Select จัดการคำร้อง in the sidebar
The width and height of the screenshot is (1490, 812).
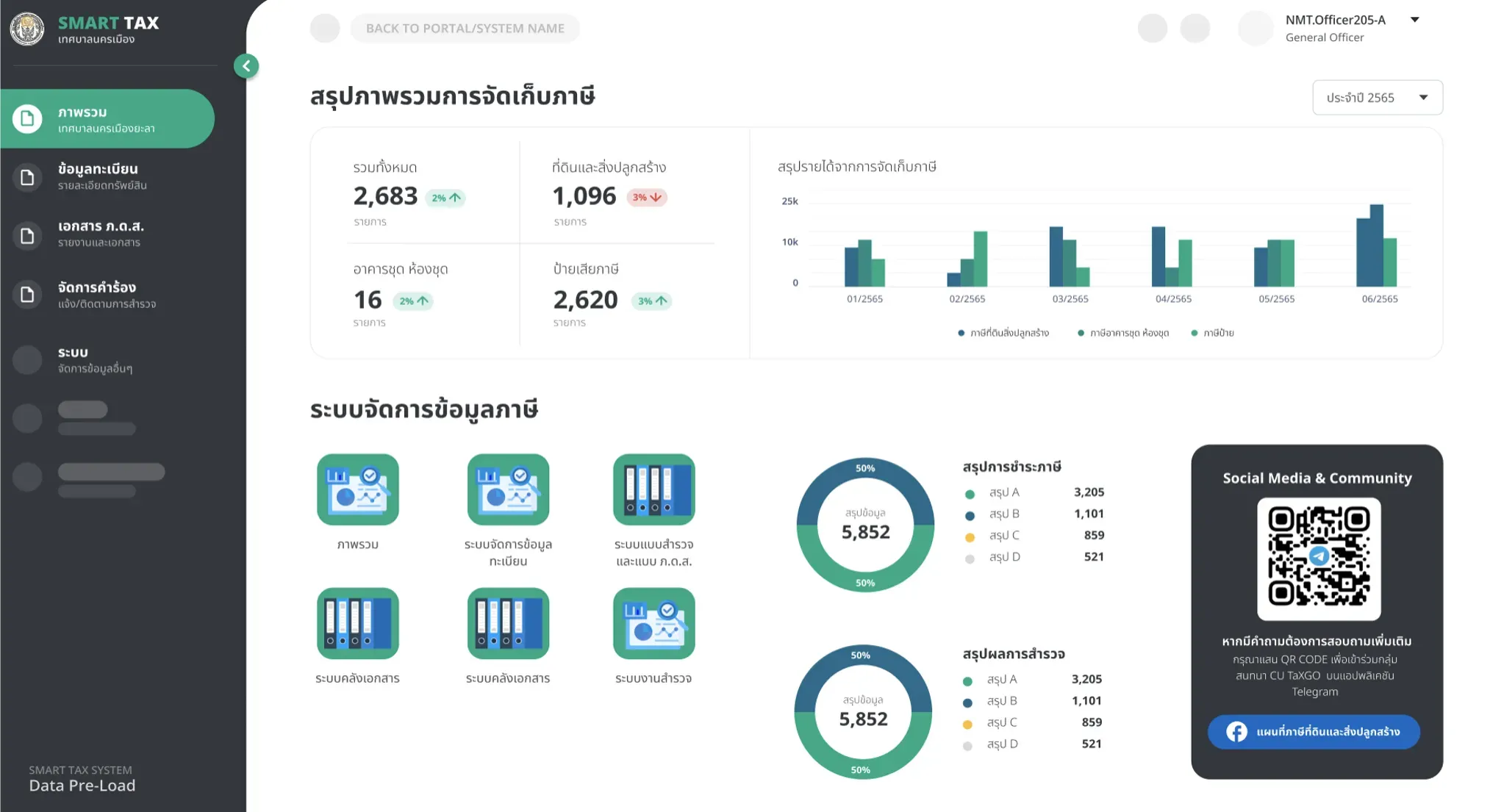pos(107,294)
